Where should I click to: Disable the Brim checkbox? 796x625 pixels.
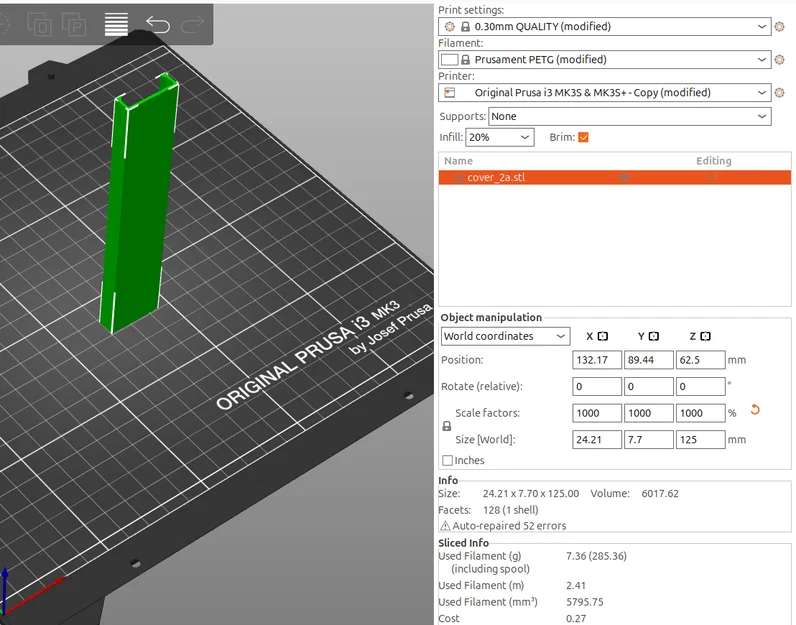(x=583, y=137)
